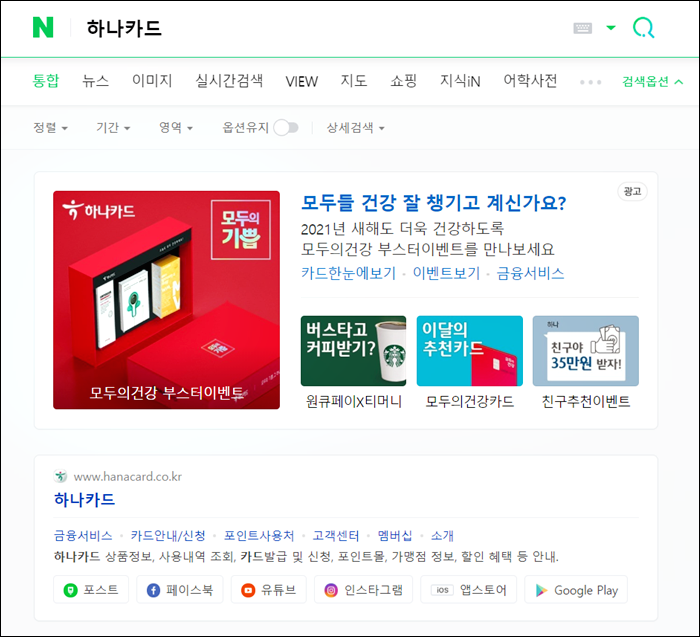This screenshot has width=700, height=637.
Task: Open the iOS 앱스토어 button
Action: click(468, 590)
